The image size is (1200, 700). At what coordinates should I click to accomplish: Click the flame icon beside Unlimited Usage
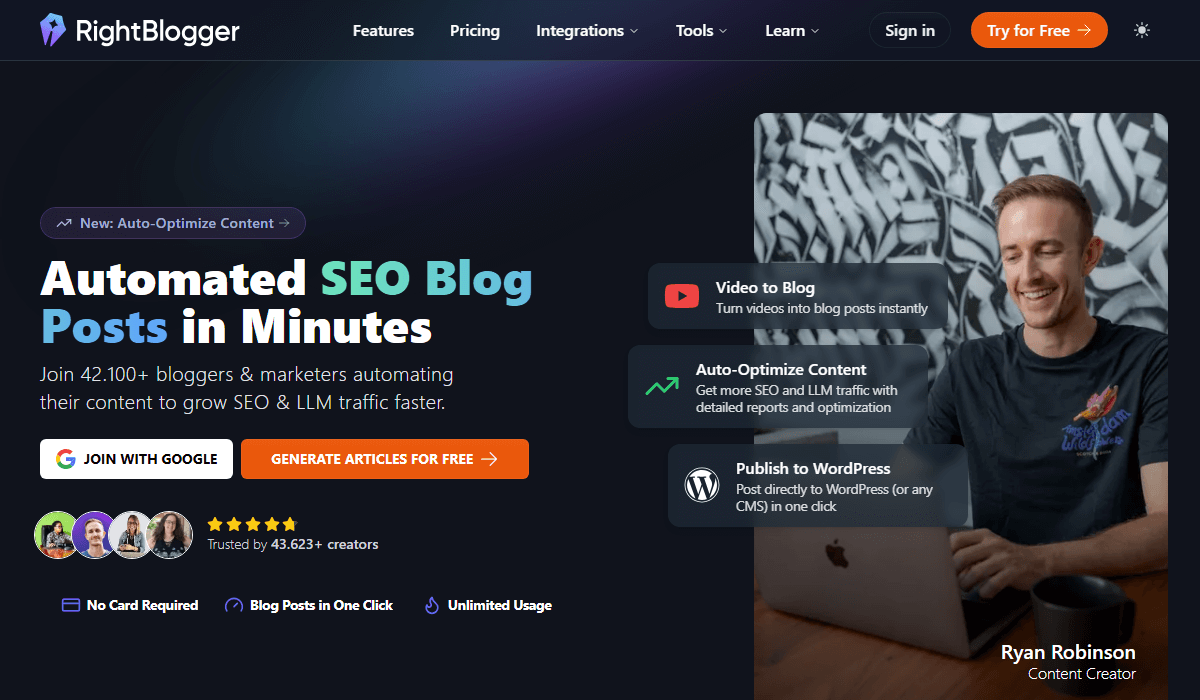(x=432, y=605)
